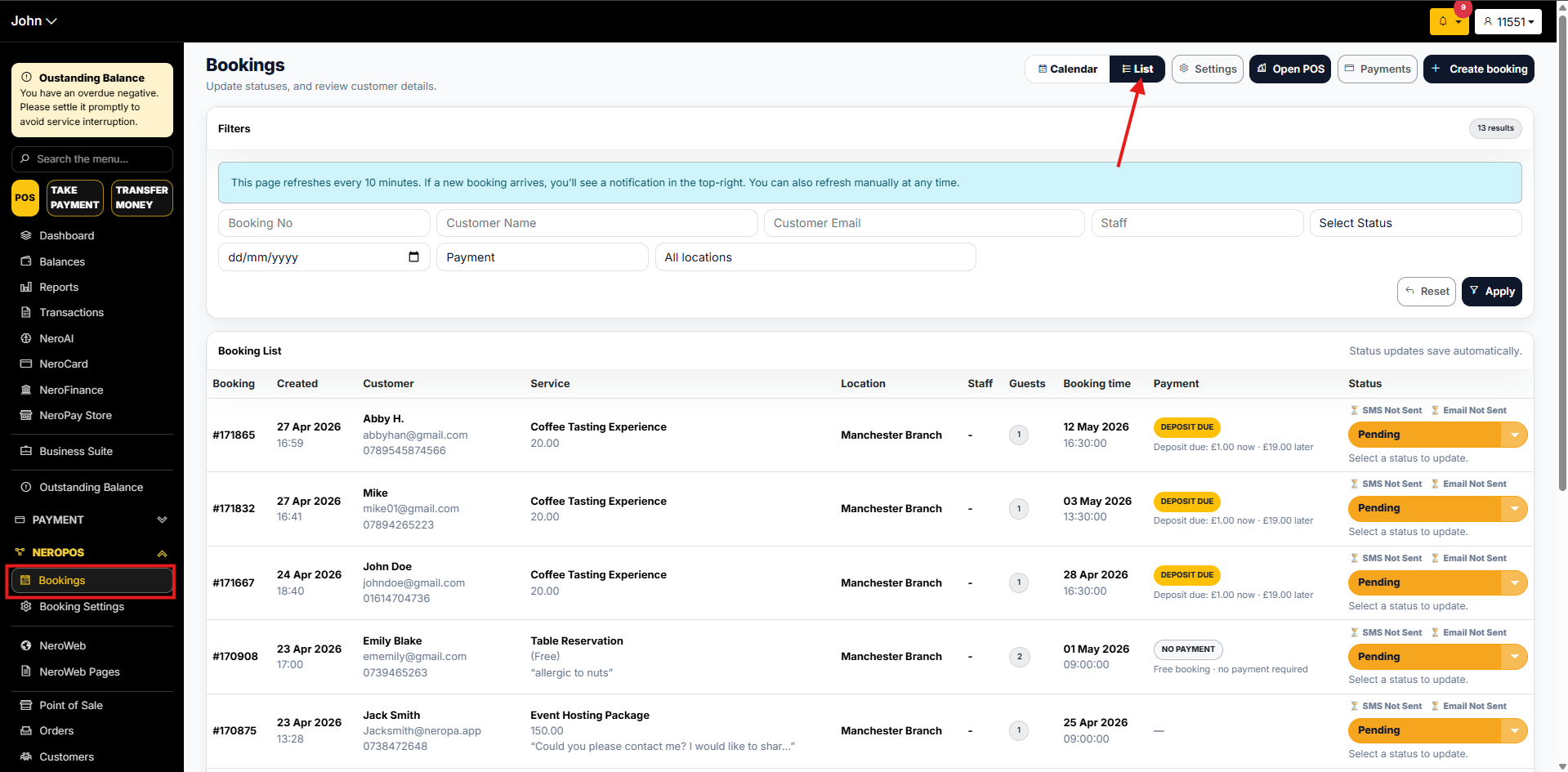
Task: Open NeroPay Store from sidebar
Action: (75, 415)
